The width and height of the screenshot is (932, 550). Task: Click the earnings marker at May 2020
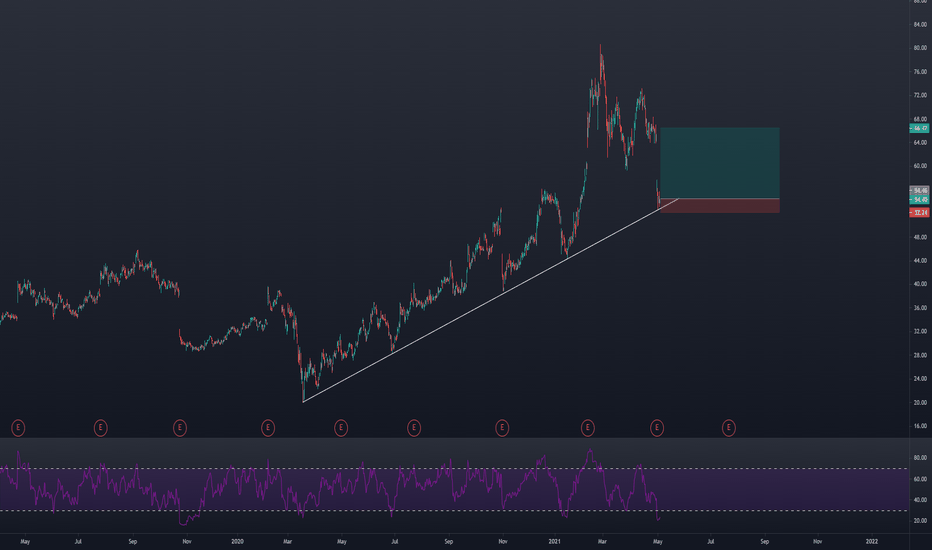tap(341, 428)
